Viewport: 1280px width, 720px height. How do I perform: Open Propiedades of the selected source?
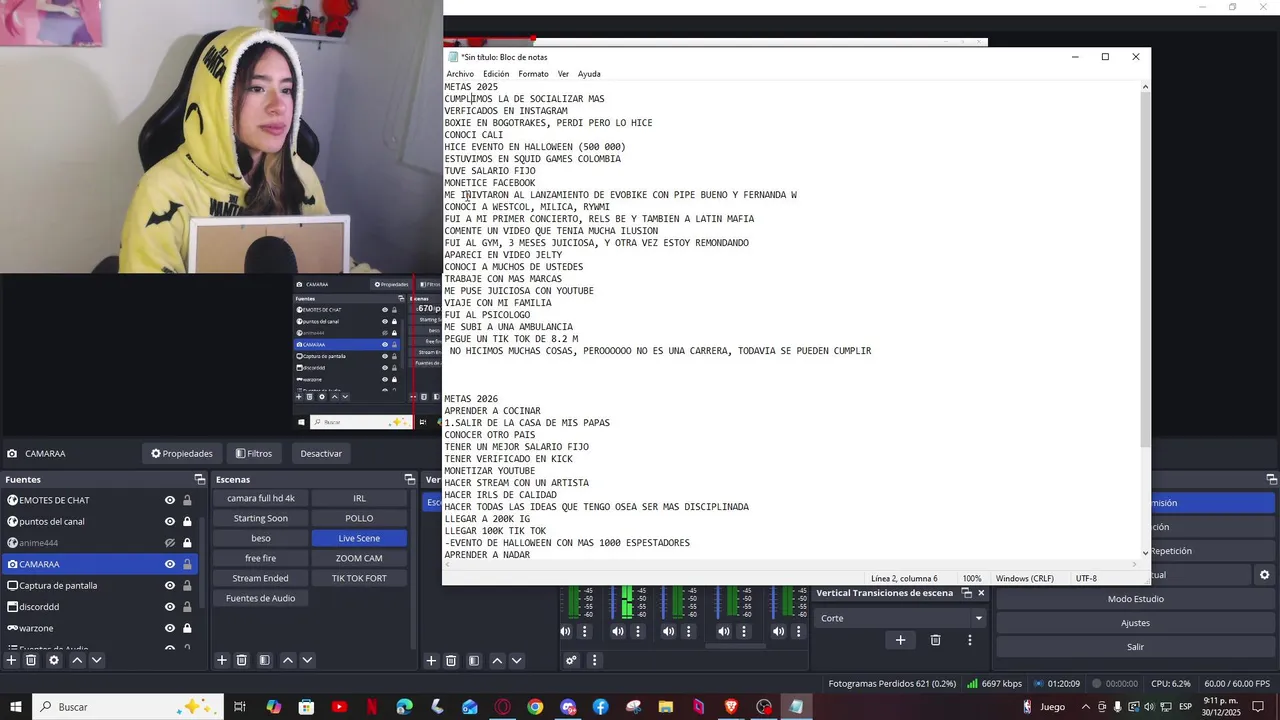tap(182, 453)
